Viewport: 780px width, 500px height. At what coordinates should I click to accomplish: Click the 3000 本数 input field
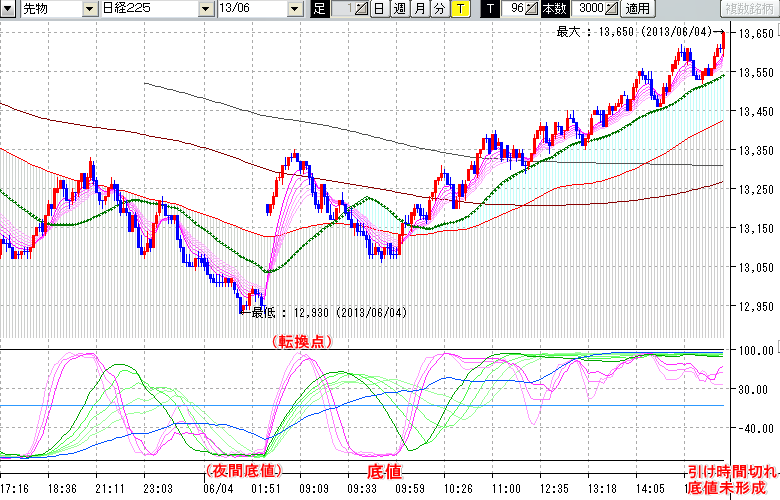[x=584, y=9]
